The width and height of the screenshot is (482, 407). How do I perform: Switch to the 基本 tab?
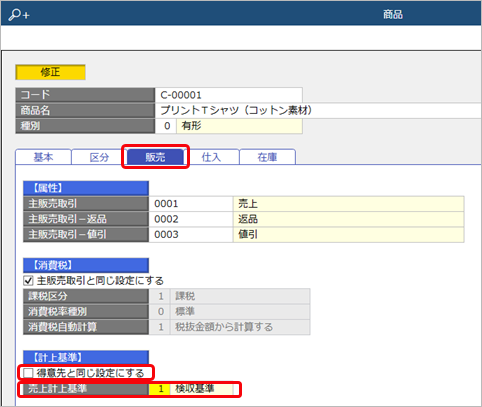click(43, 157)
